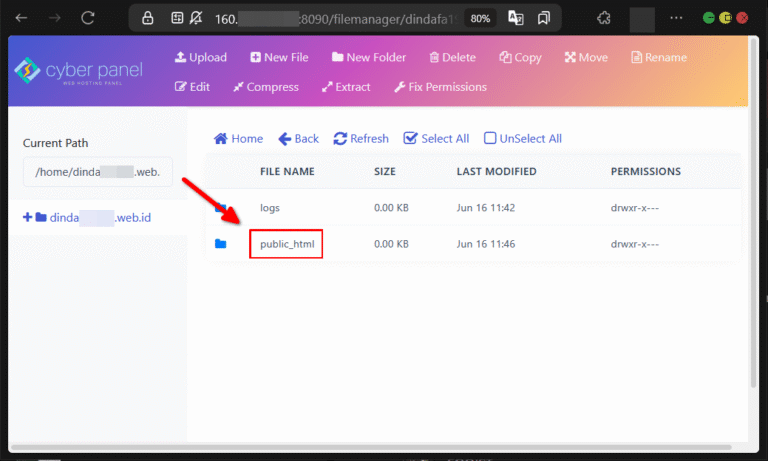Image resolution: width=768 pixels, height=461 pixels.
Task: Click logs modified date Jun 16 11:42
Action: [485, 208]
